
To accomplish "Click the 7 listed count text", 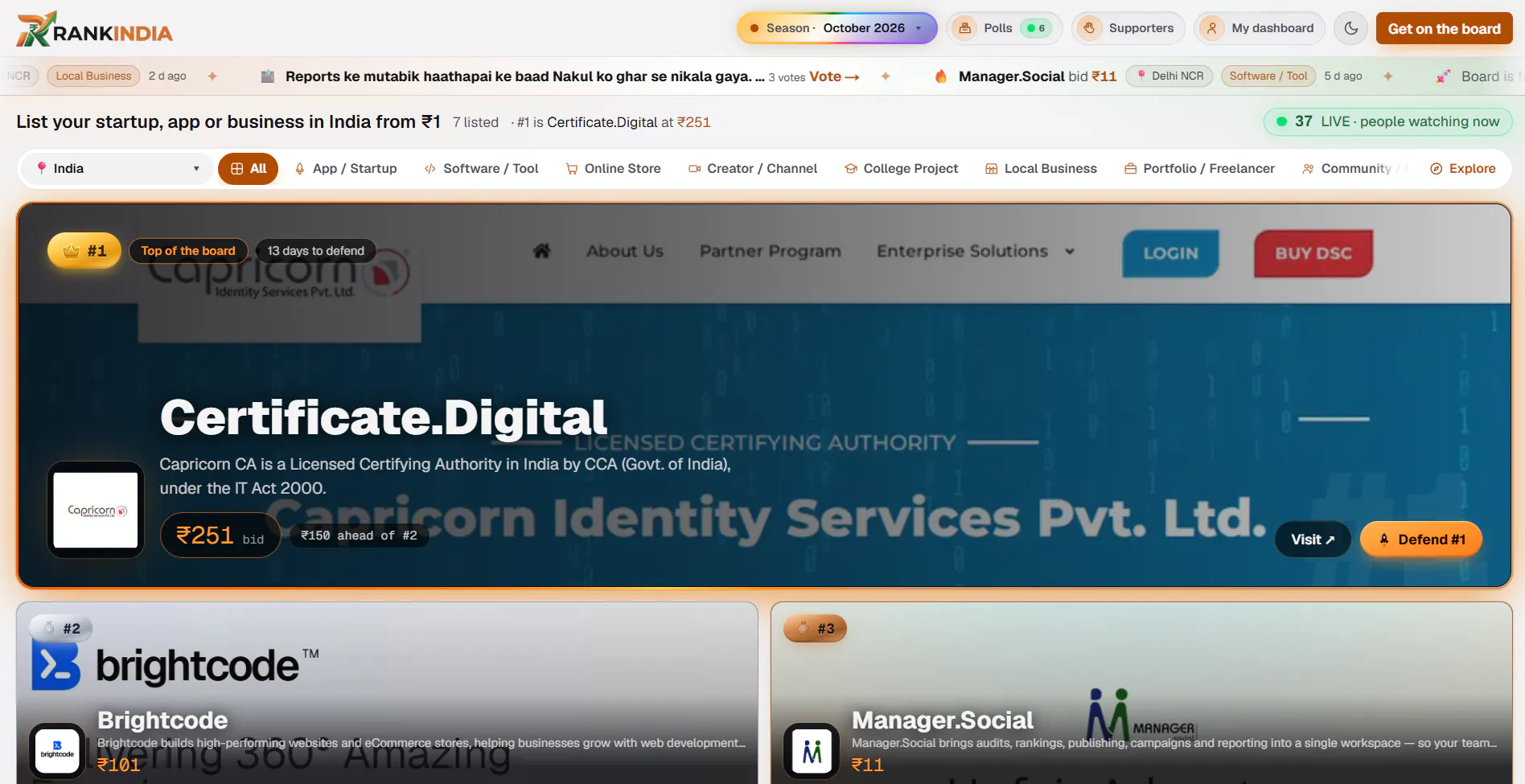I will 475,122.
